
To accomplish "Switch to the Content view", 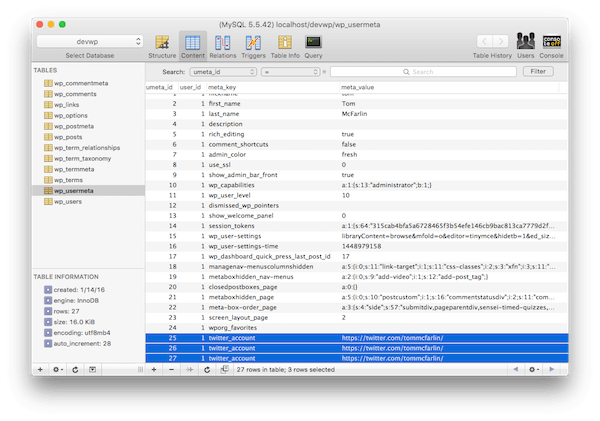I will [x=192, y=46].
